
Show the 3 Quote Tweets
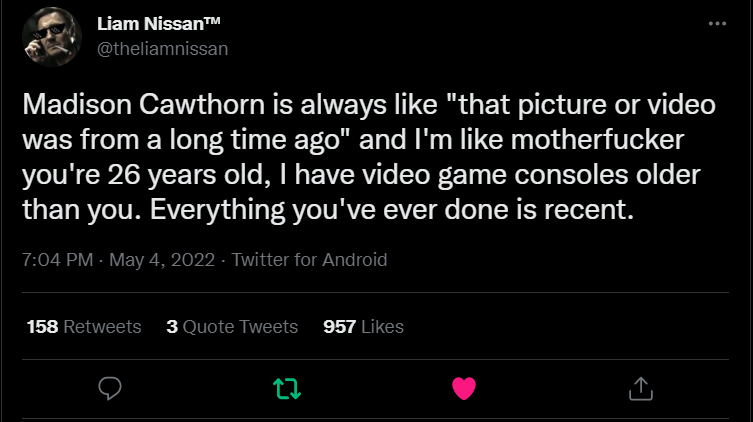click(x=232, y=326)
